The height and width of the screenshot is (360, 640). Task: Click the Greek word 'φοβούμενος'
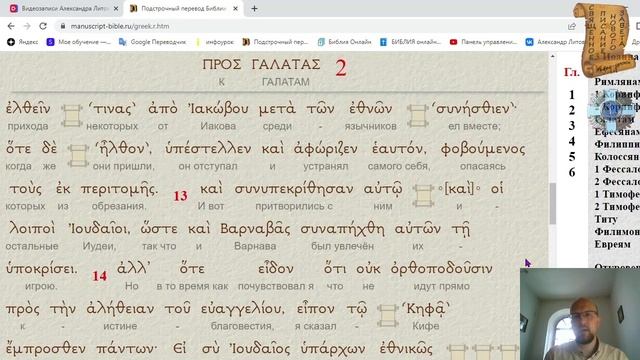pyautogui.click(x=483, y=149)
